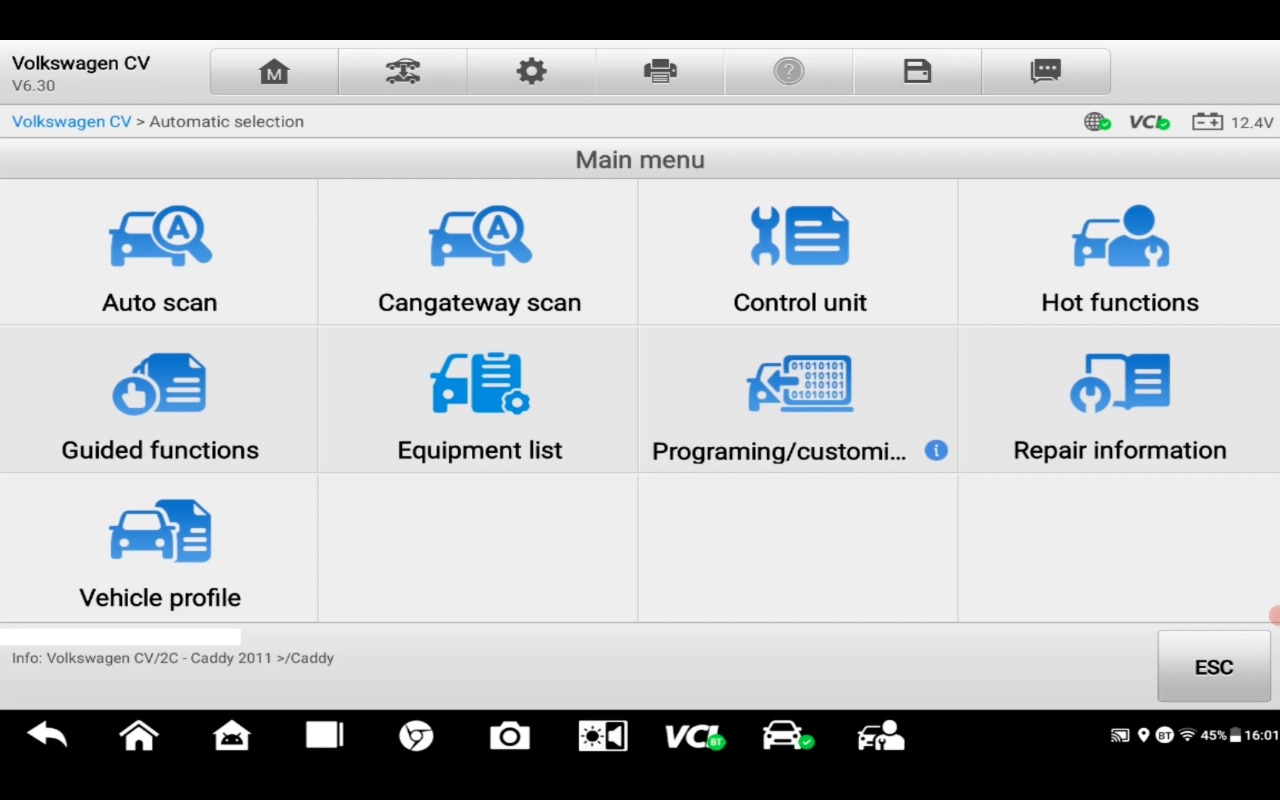Viewport: 1280px width, 800px height.
Task: Click the Volkswagen CV breadcrumb link
Action: click(x=71, y=122)
